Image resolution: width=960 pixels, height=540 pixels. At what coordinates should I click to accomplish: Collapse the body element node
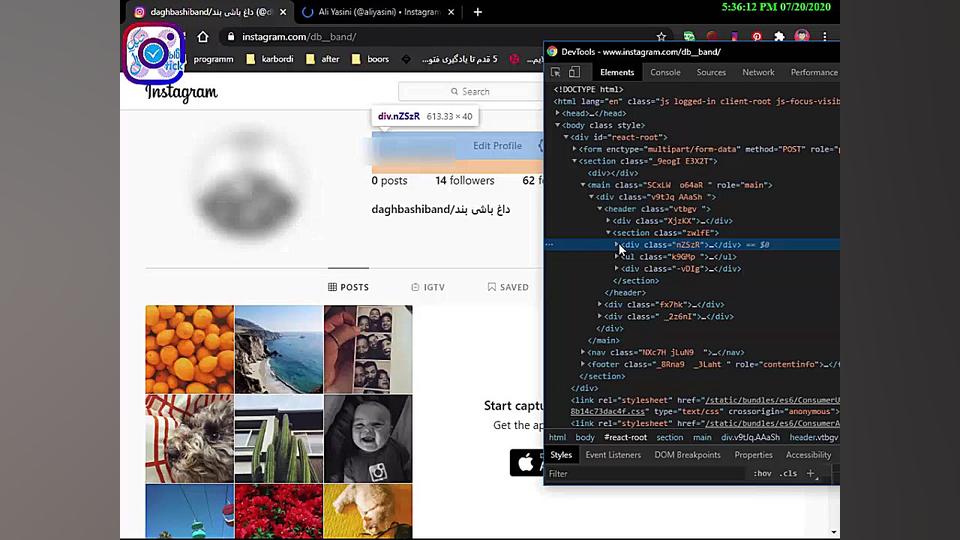pyautogui.click(x=557, y=125)
